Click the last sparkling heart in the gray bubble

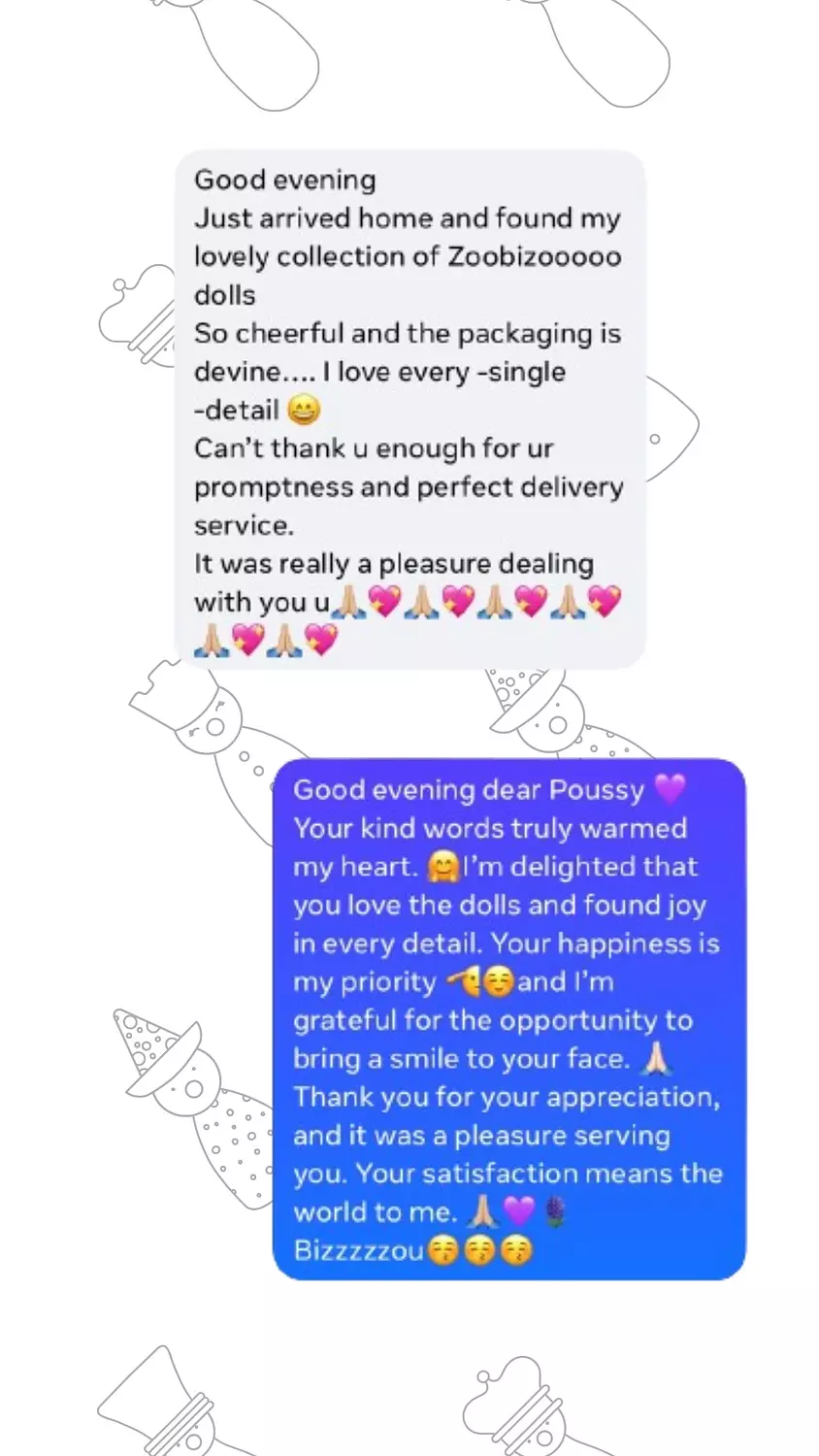pos(321,640)
